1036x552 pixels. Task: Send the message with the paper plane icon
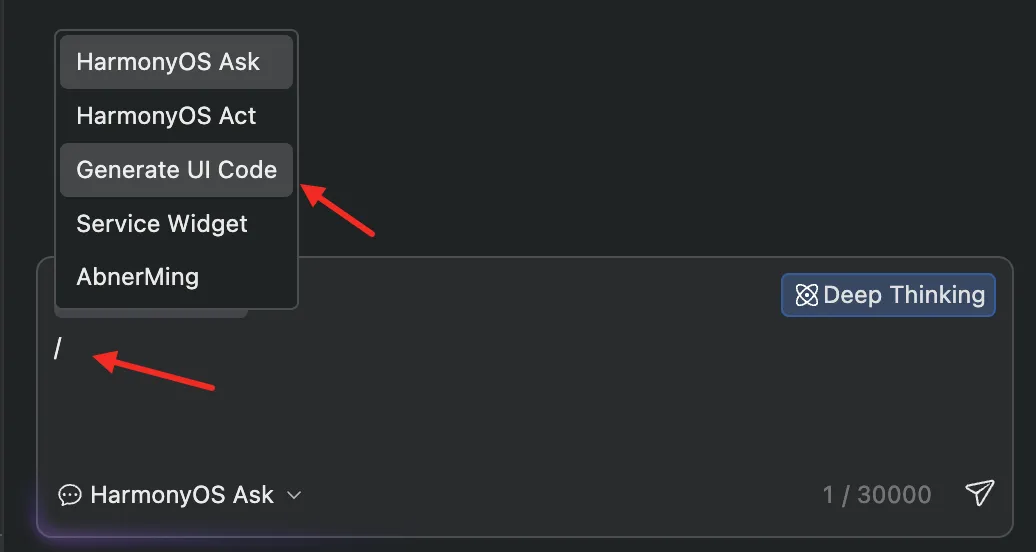click(979, 493)
